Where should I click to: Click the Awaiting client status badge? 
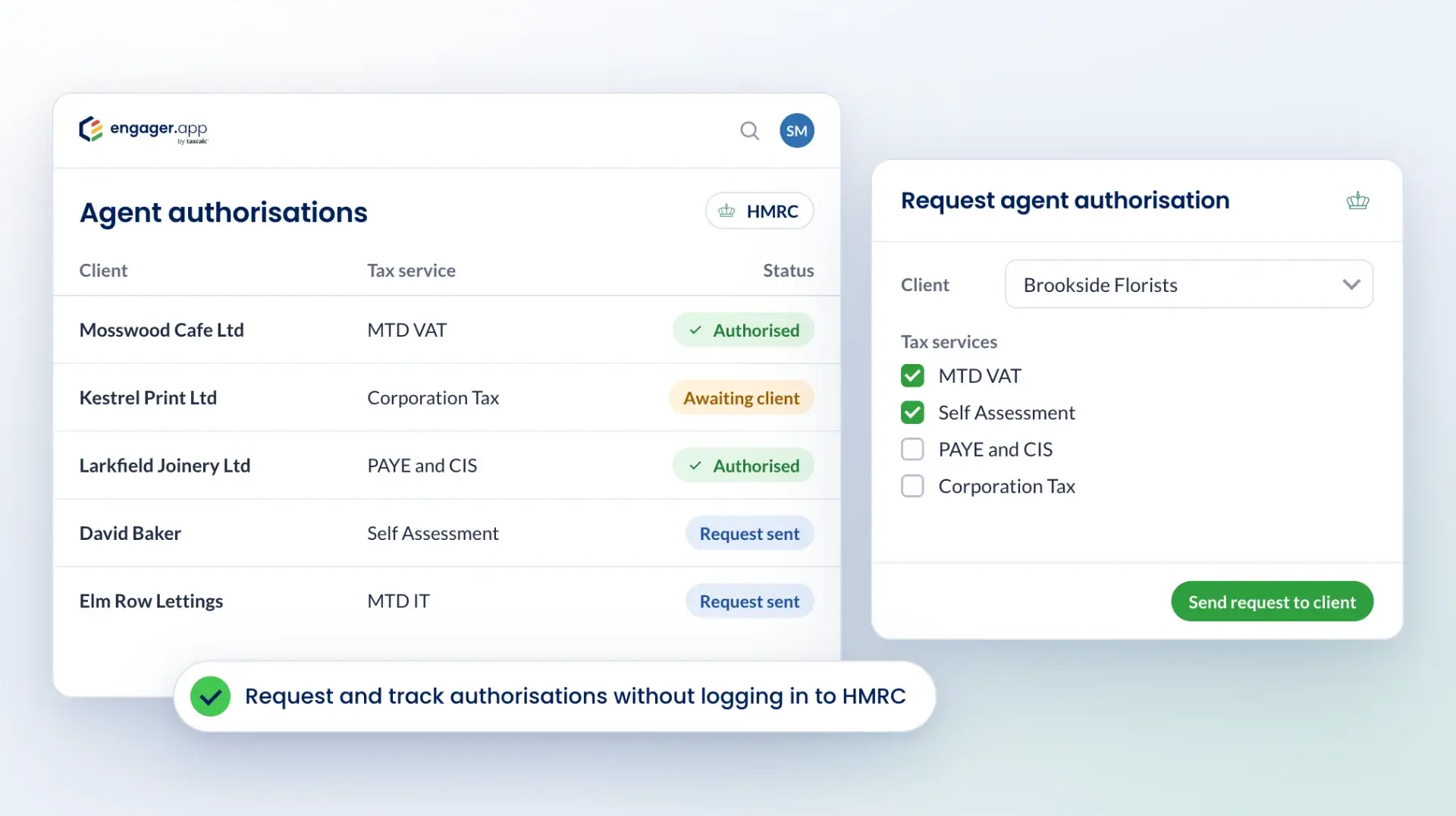741,398
